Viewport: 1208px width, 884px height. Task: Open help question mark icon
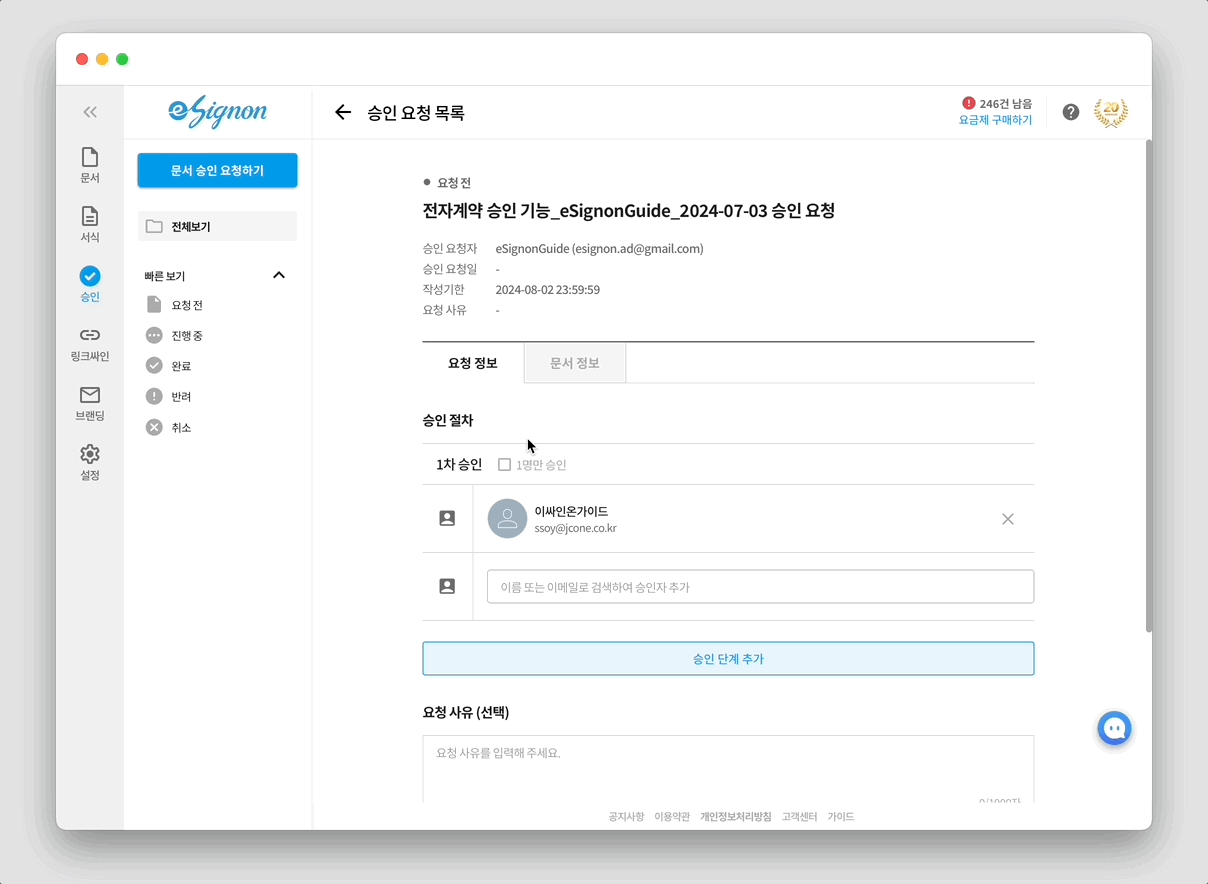(x=1071, y=112)
